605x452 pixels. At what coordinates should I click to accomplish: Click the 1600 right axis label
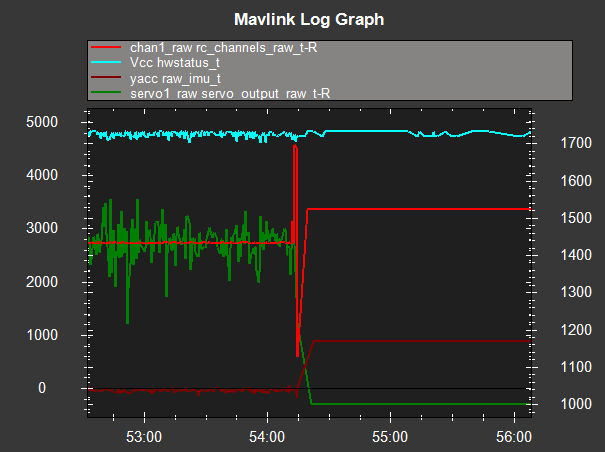(576, 181)
